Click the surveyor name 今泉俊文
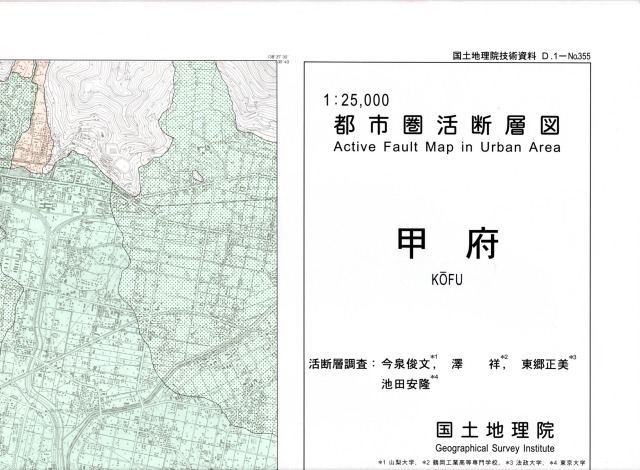 [x=406, y=364]
